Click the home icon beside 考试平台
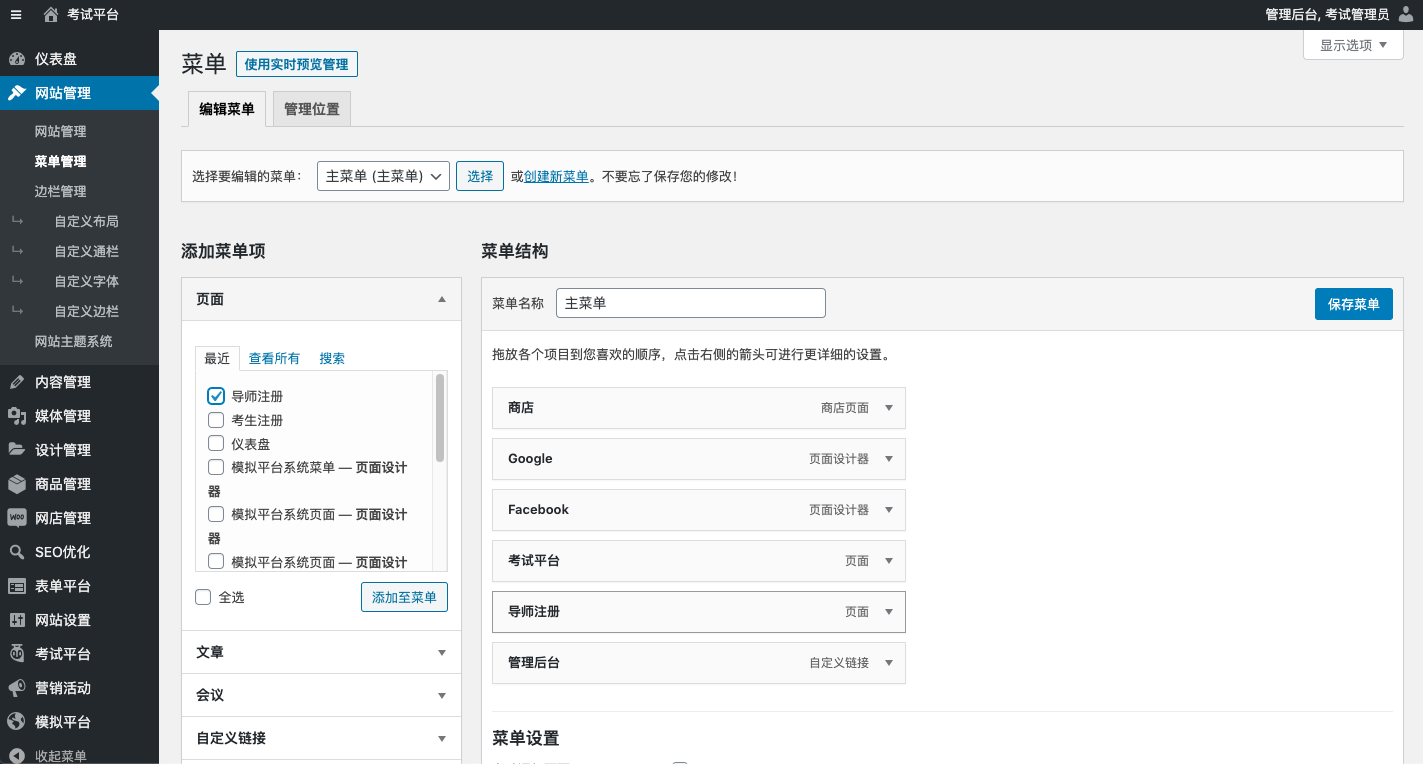 pyautogui.click(x=51, y=14)
